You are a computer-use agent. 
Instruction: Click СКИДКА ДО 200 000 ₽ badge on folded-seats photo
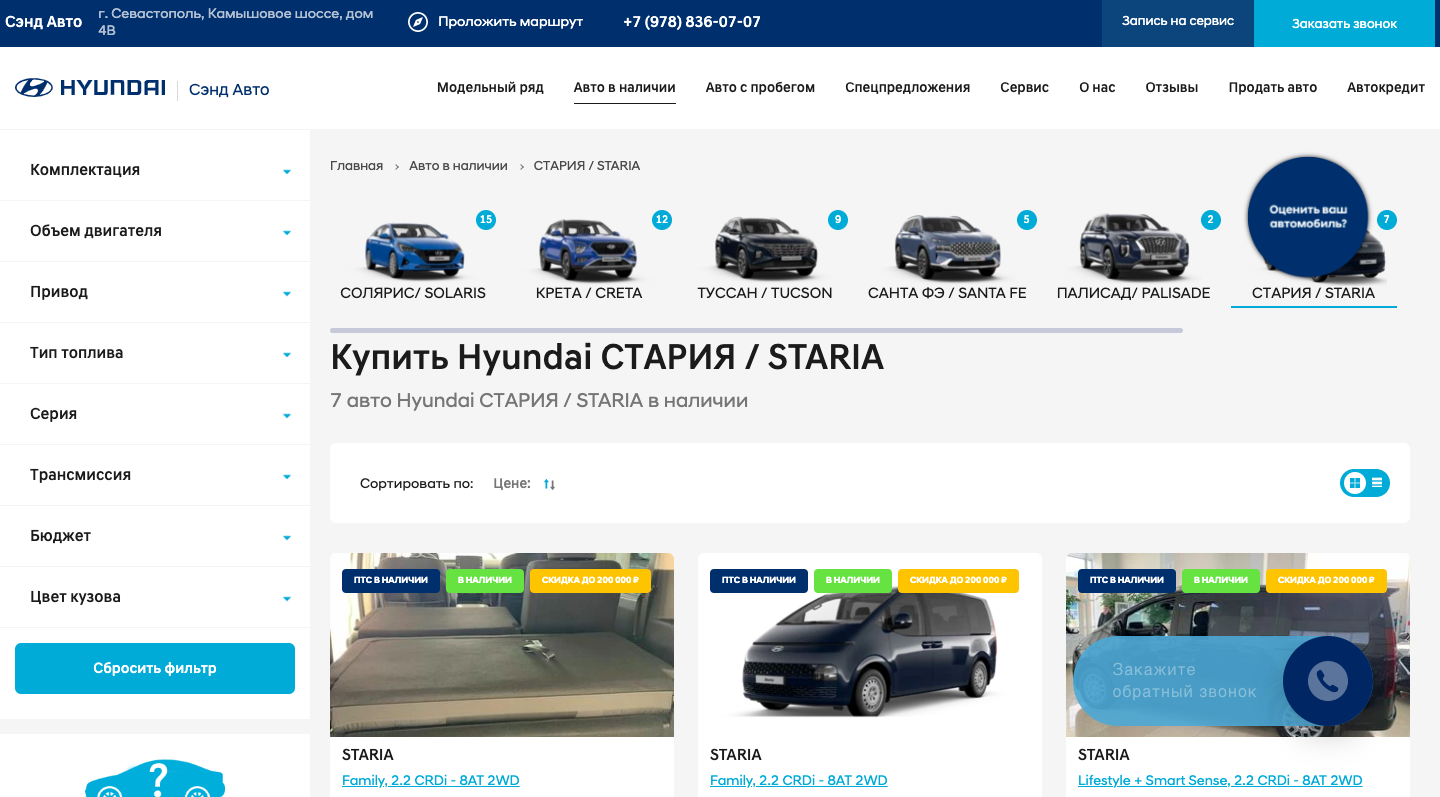(x=590, y=580)
